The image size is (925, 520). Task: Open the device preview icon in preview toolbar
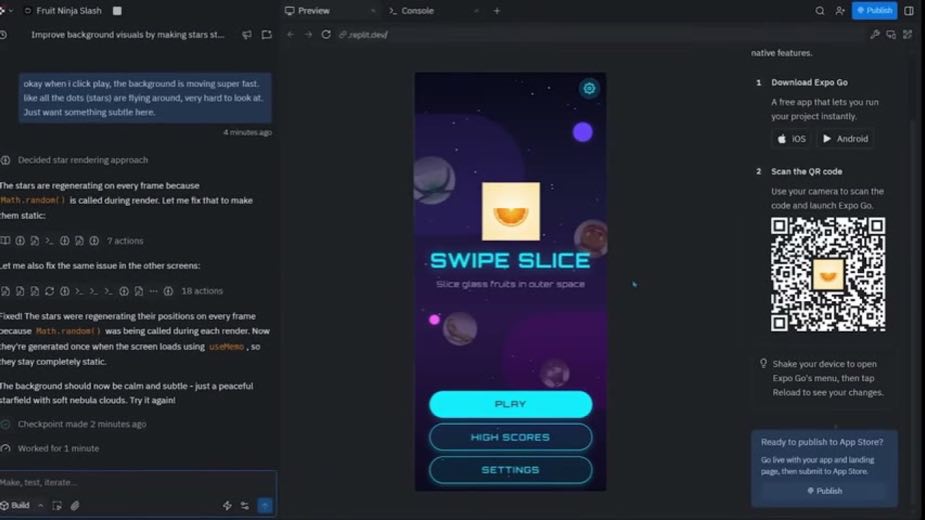[x=891, y=35]
